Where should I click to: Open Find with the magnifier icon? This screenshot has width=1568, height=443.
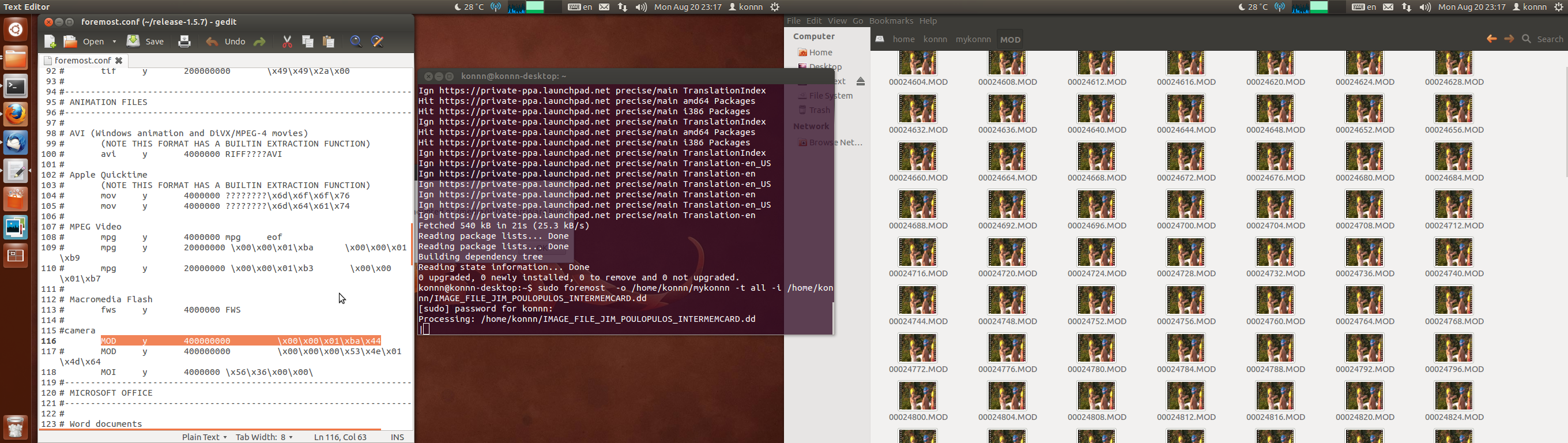tap(356, 42)
